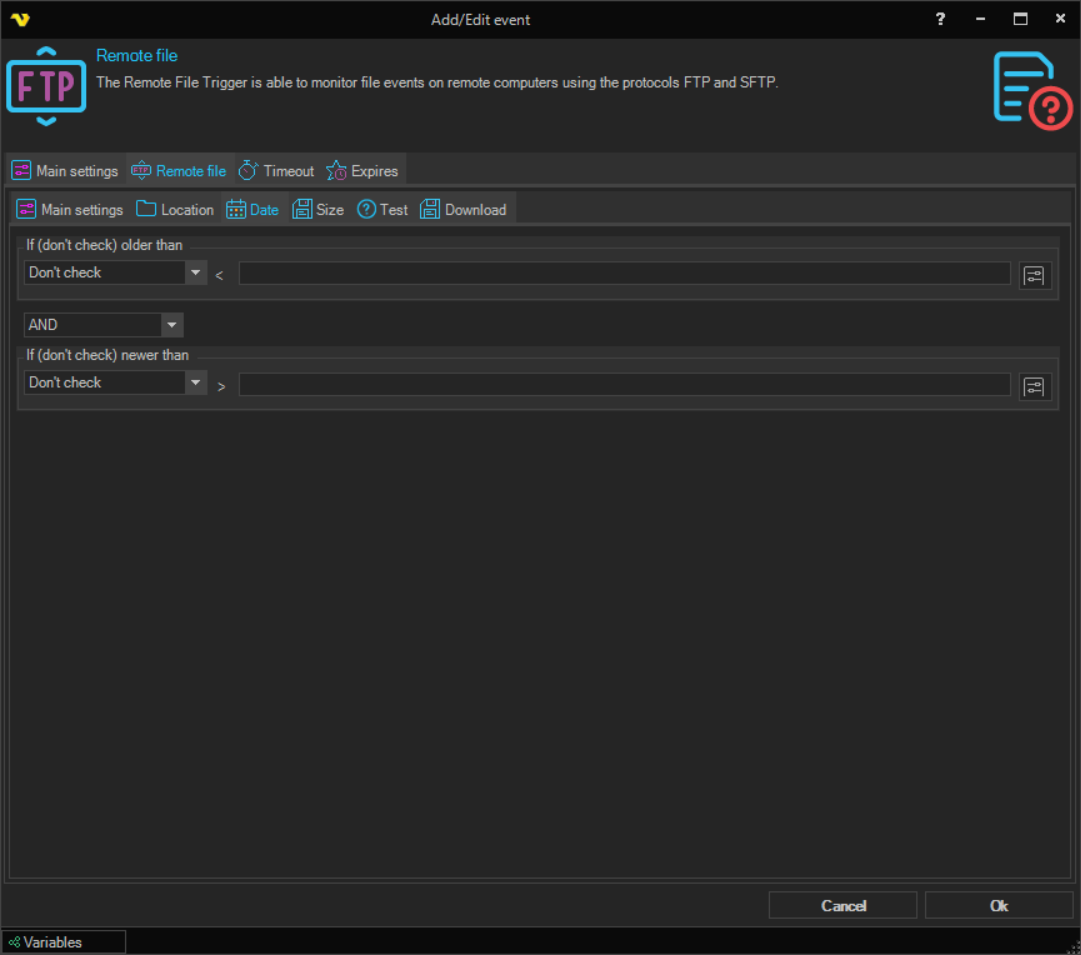Click the application logo in title bar

click(19, 19)
